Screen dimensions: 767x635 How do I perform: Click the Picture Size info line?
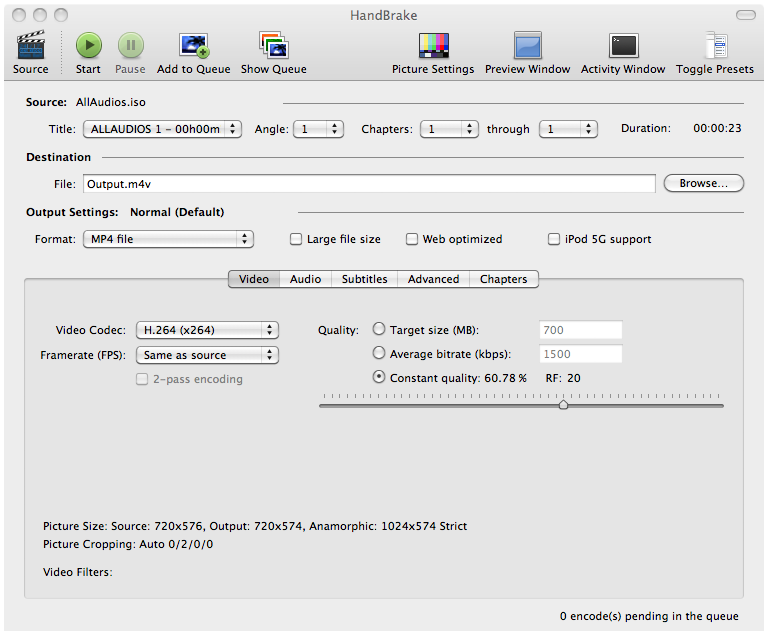[x=255, y=526]
